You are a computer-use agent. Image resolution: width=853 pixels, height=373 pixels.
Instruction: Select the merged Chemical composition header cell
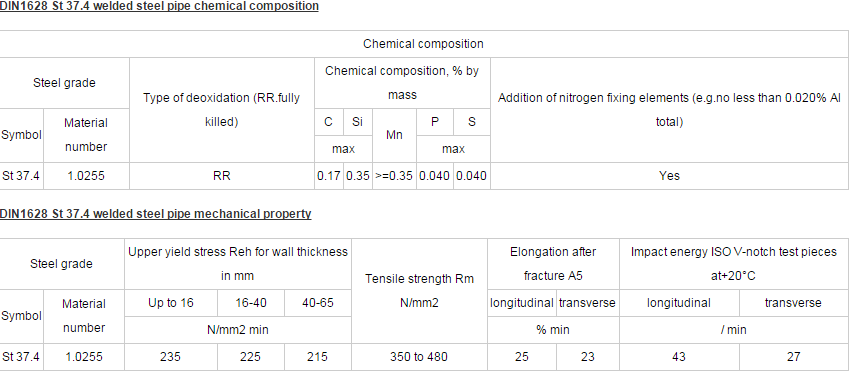tap(423, 44)
